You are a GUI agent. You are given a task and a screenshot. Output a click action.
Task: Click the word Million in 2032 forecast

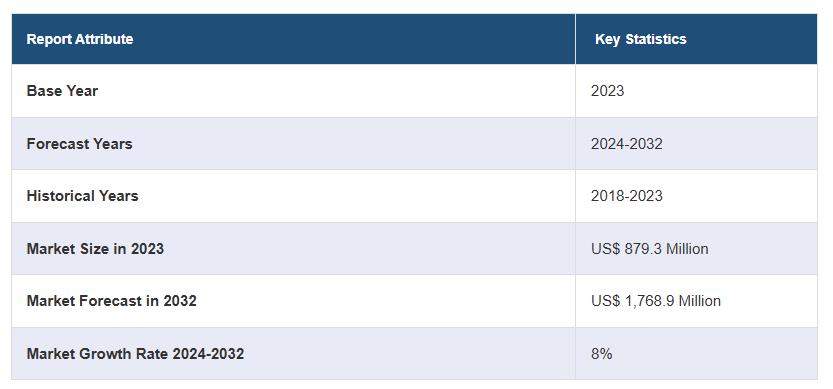tap(700, 301)
